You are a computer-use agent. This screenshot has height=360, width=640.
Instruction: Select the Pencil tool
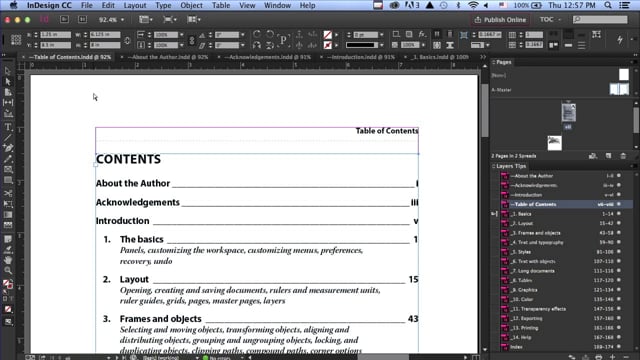click(x=8, y=159)
